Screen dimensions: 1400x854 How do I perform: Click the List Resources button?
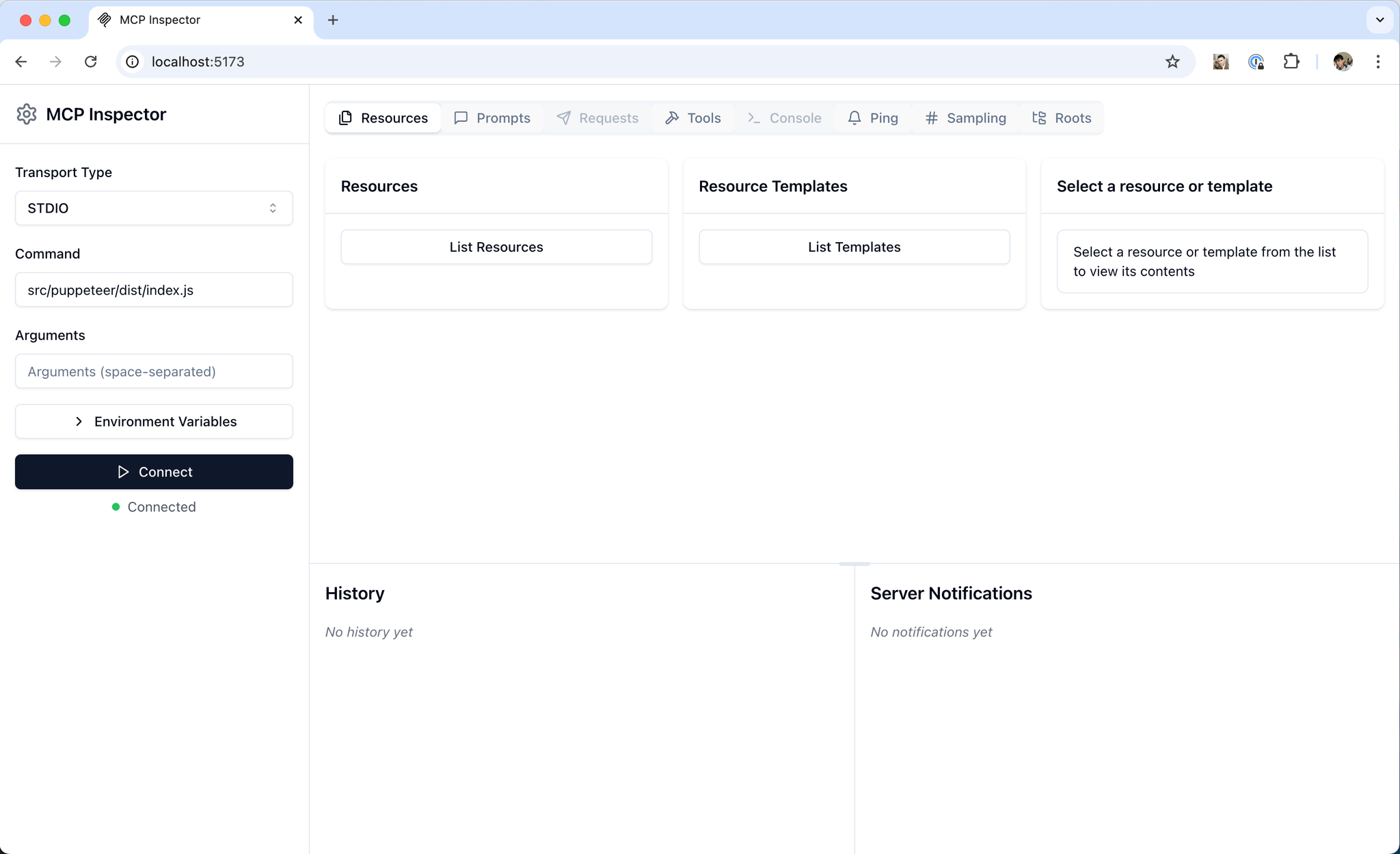coord(496,246)
